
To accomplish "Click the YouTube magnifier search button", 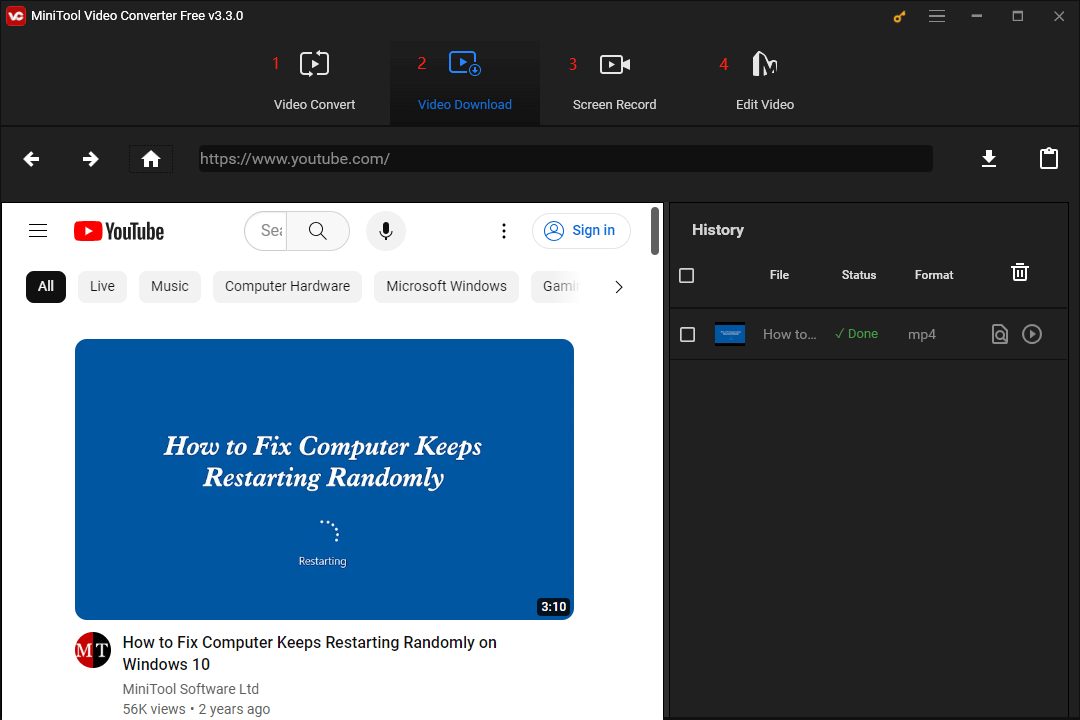I will 318,231.
